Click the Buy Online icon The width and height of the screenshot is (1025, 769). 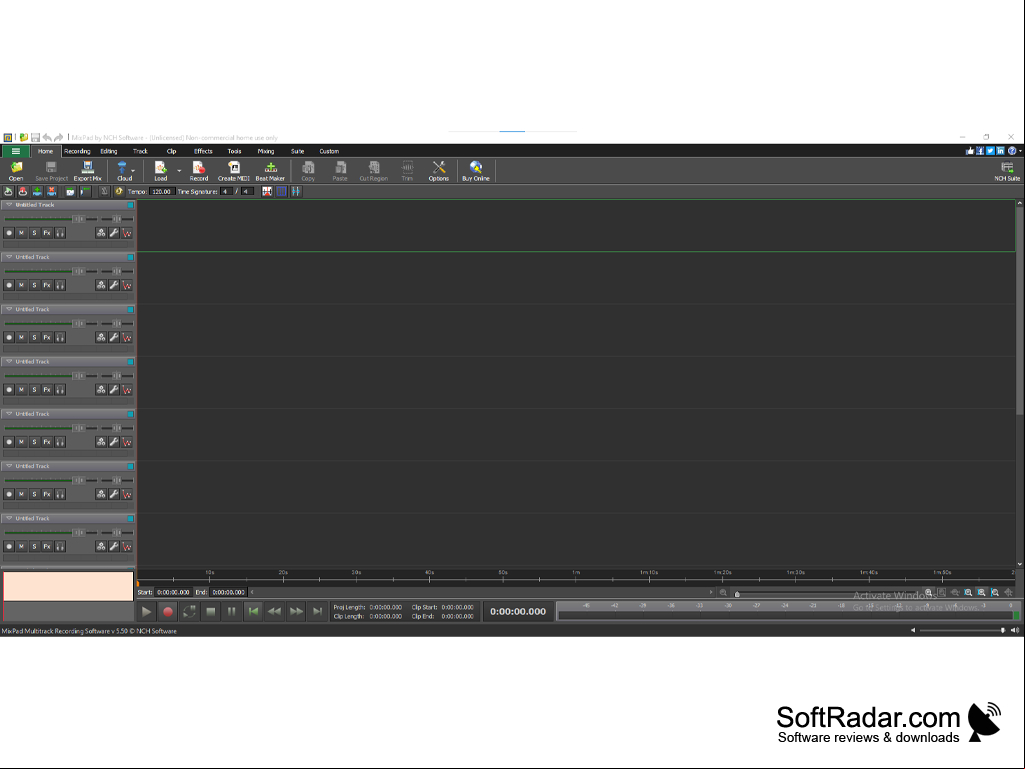pyautogui.click(x=476, y=171)
